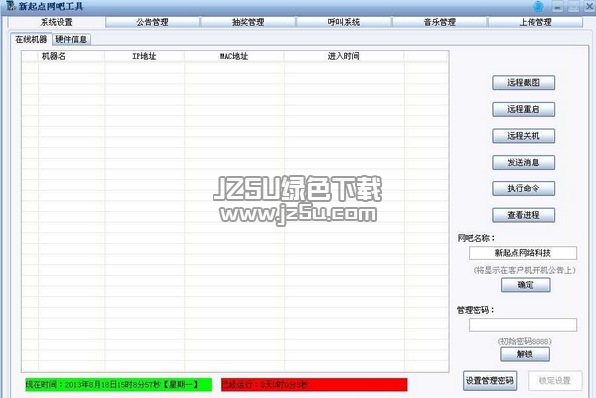The image size is (596, 398).
Task: Open the 上传管理 tab
Action: 535,22
